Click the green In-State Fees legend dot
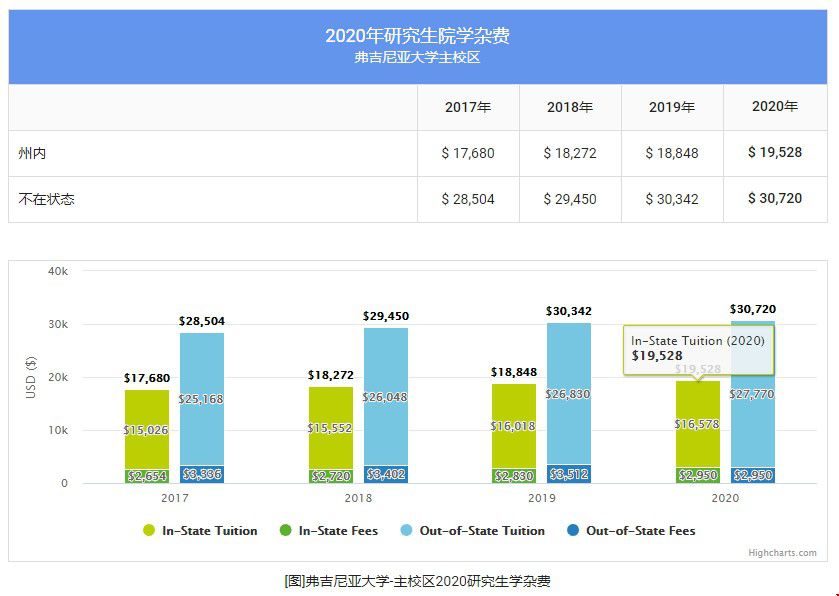This screenshot has width=839, height=596. click(286, 531)
